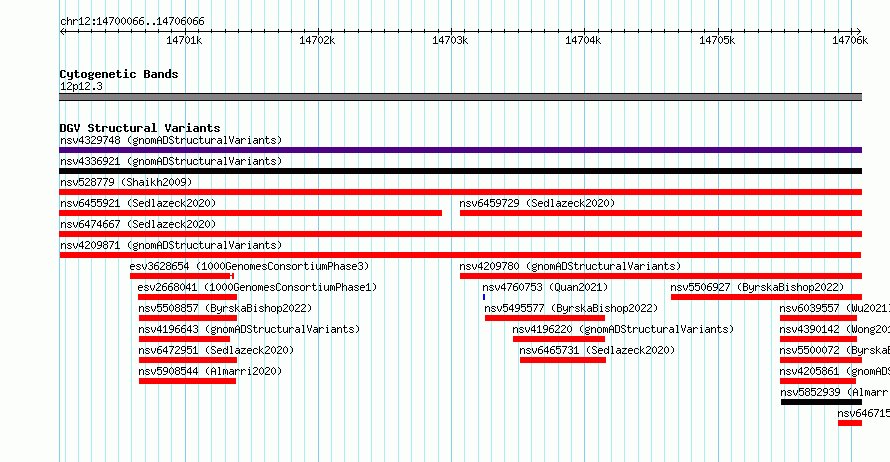
Task: Click the red bar under nsv5495577
Action: coord(544,318)
